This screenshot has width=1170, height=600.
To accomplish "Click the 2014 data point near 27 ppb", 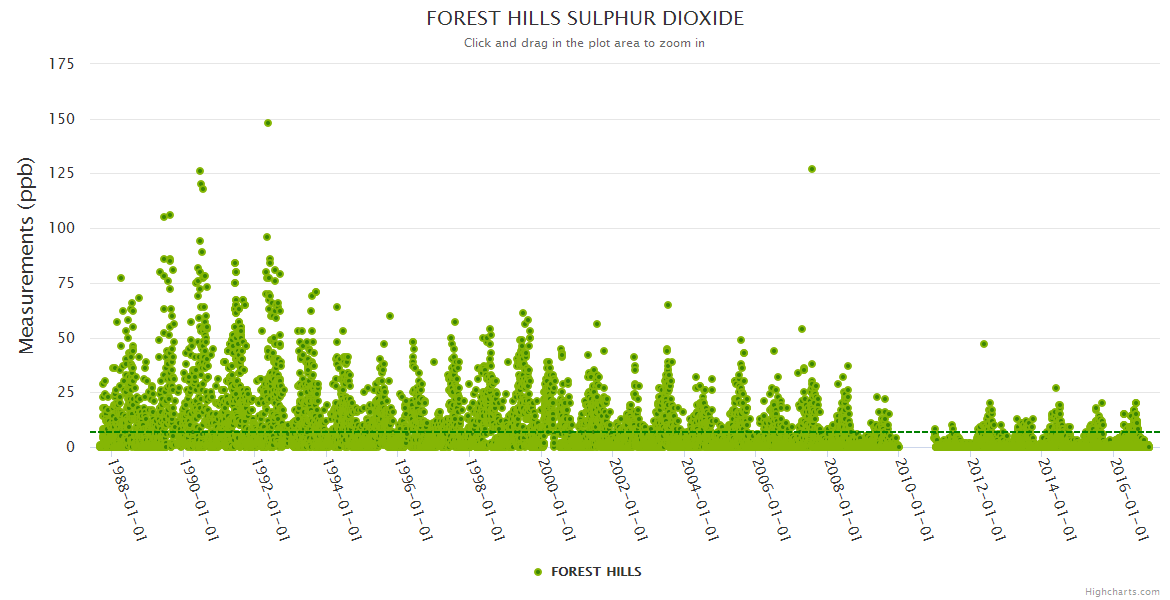I will [x=1056, y=388].
